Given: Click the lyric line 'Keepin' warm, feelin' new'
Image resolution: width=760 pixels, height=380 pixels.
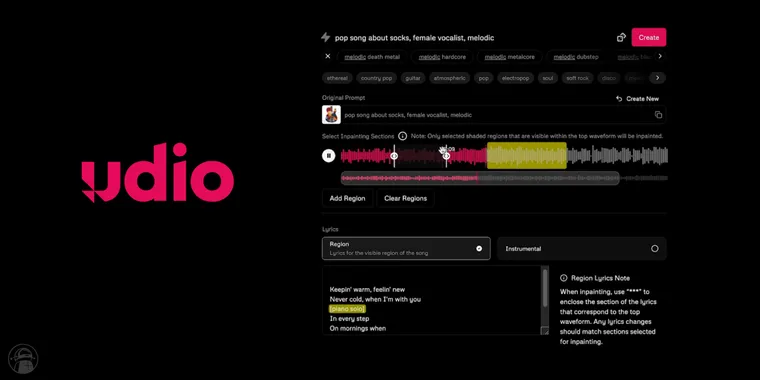Looking at the screenshot, I should pos(367,289).
